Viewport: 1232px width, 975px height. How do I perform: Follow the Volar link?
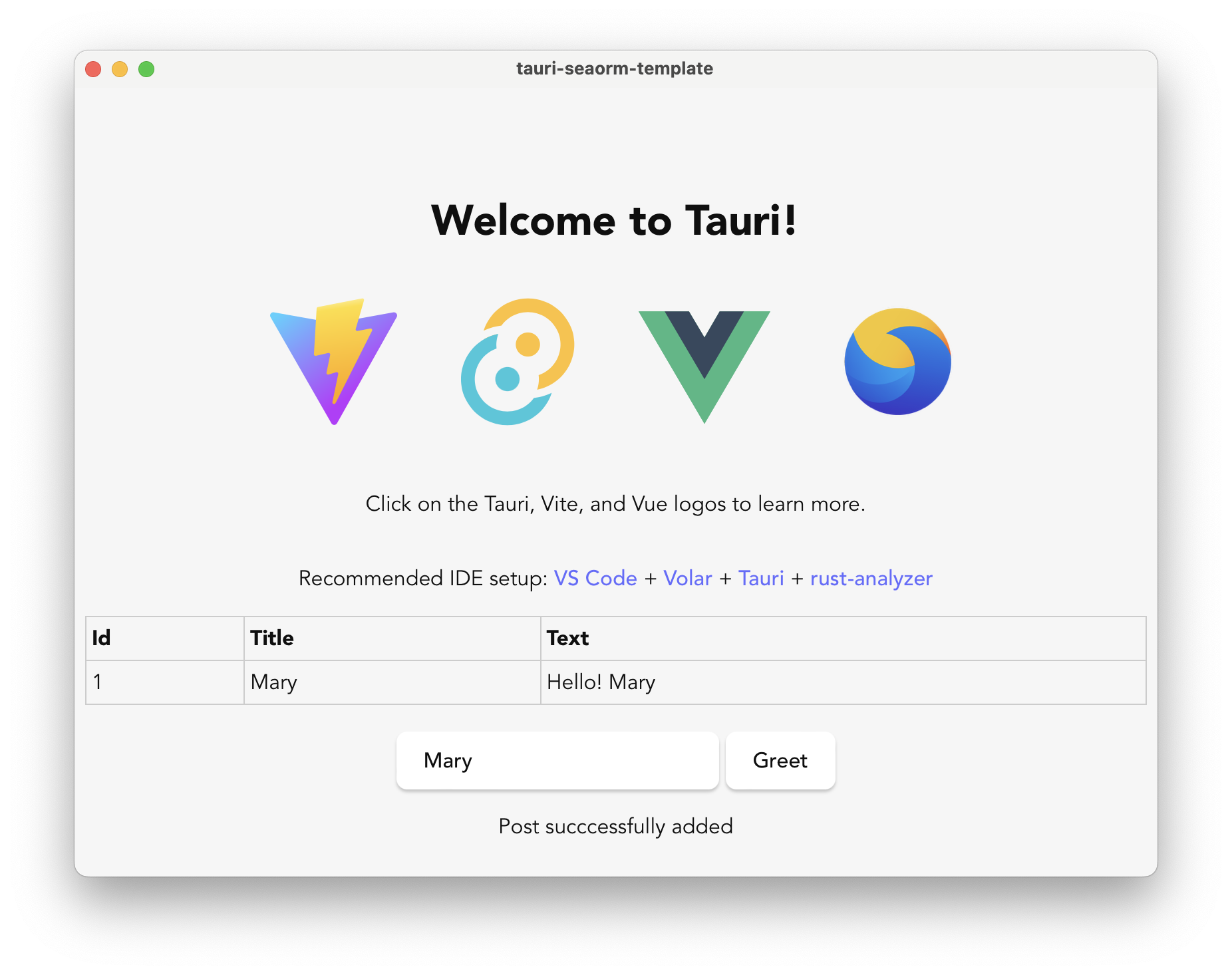[688, 578]
